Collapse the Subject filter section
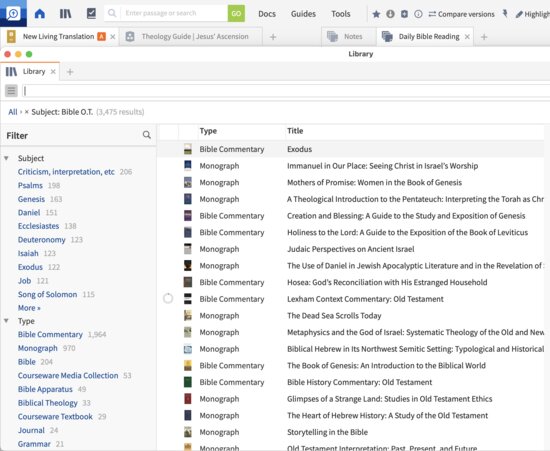 [x=6, y=158]
